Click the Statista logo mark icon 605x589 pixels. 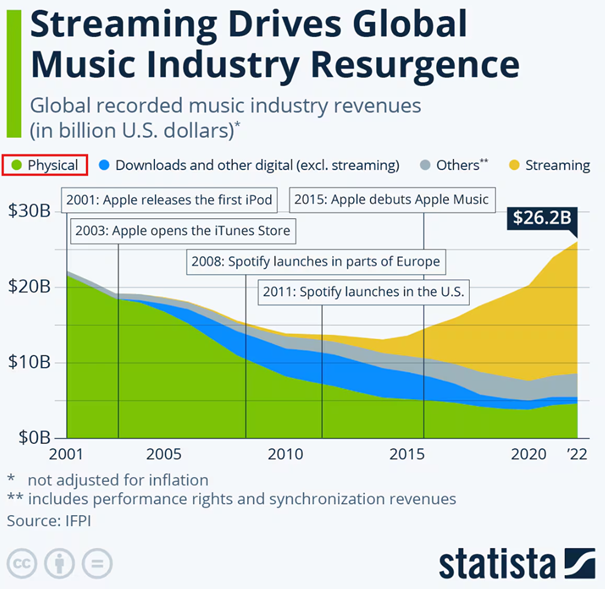(x=578, y=563)
